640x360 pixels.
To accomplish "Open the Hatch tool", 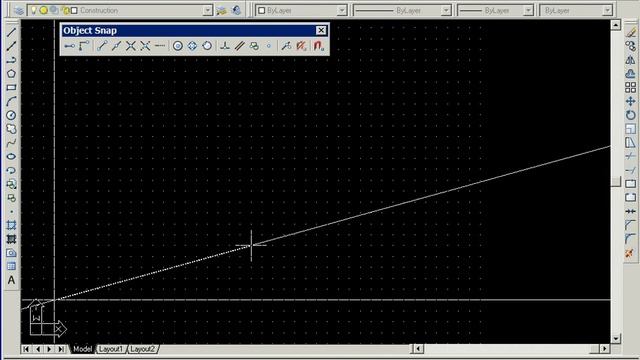I will pos(11,225).
